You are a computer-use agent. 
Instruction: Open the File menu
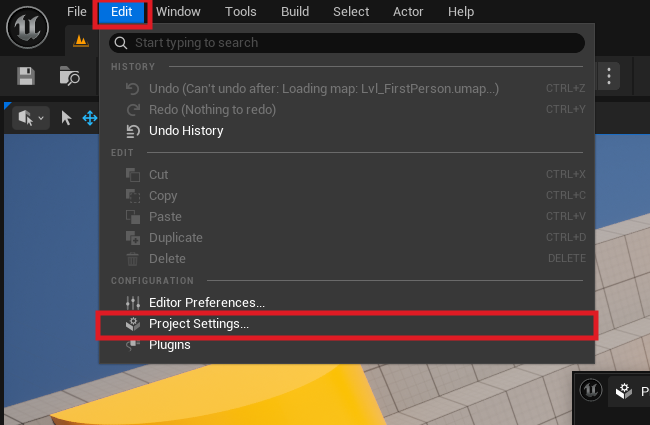tap(77, 12)
